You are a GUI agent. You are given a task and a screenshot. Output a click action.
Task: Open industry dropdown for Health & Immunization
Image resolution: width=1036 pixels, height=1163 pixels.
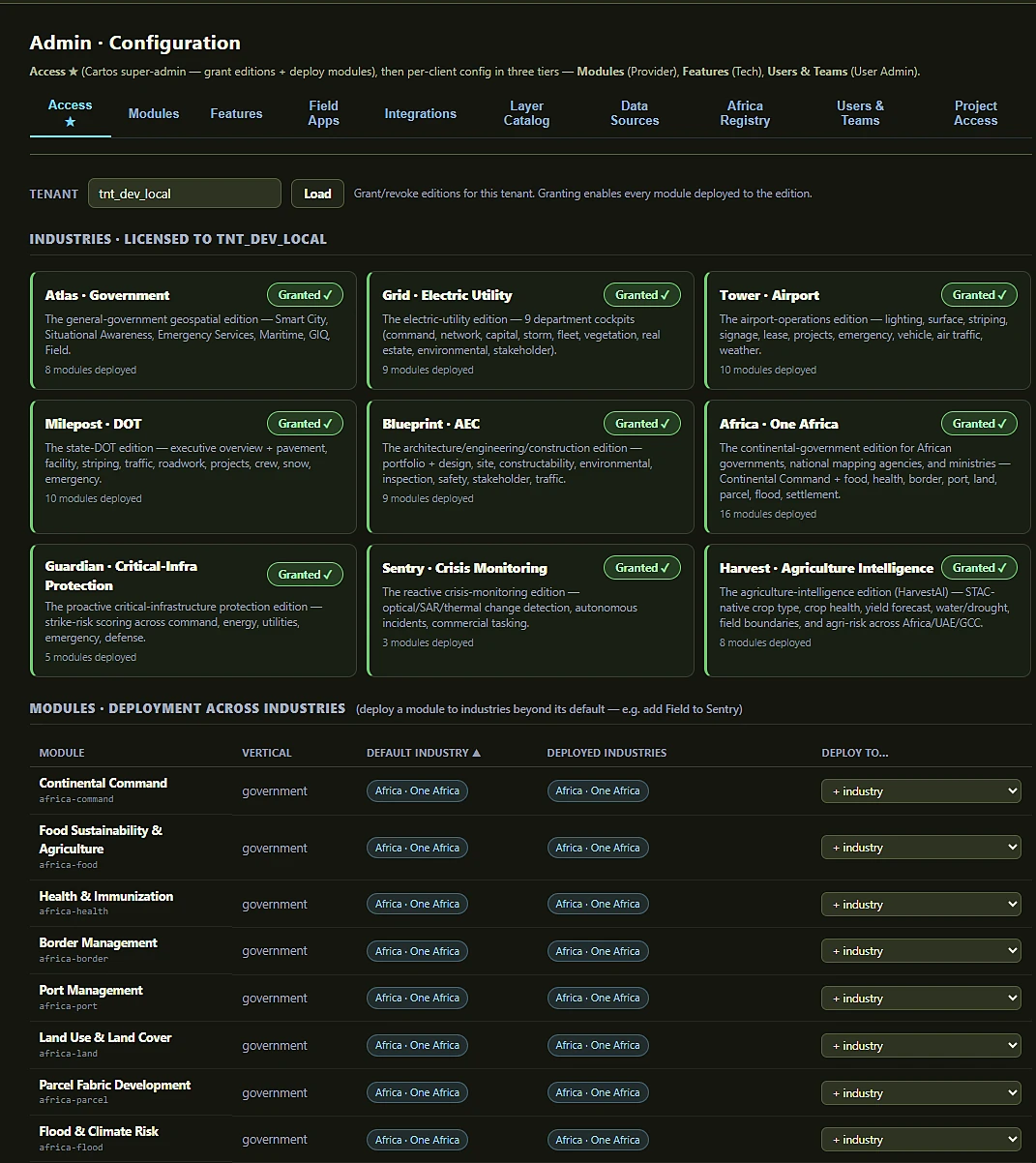921,905
